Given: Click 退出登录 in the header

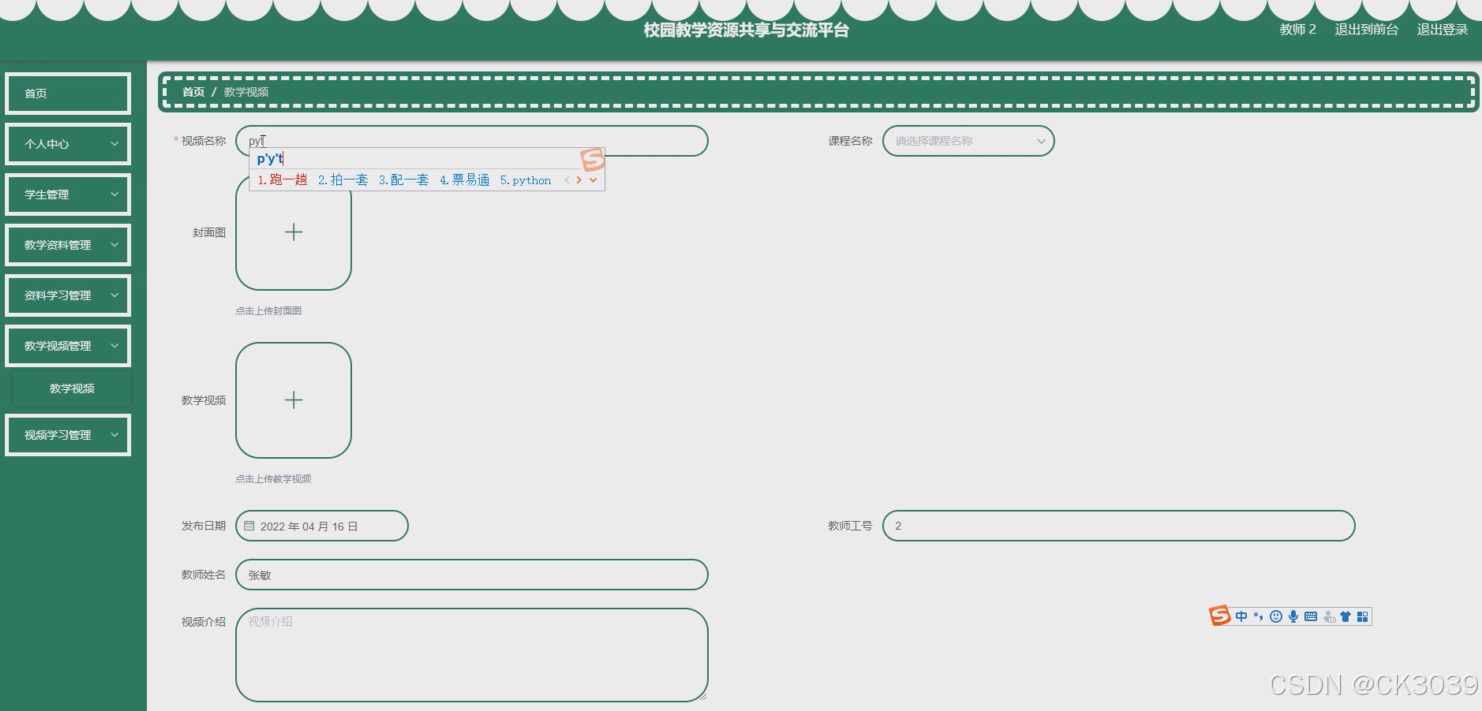Looking at the screenshot, I should coord(1442,30).
